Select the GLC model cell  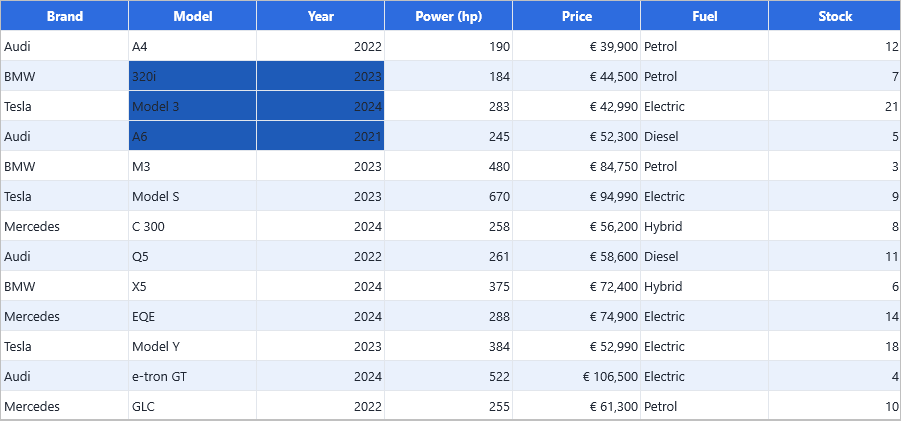coord(192,406)
